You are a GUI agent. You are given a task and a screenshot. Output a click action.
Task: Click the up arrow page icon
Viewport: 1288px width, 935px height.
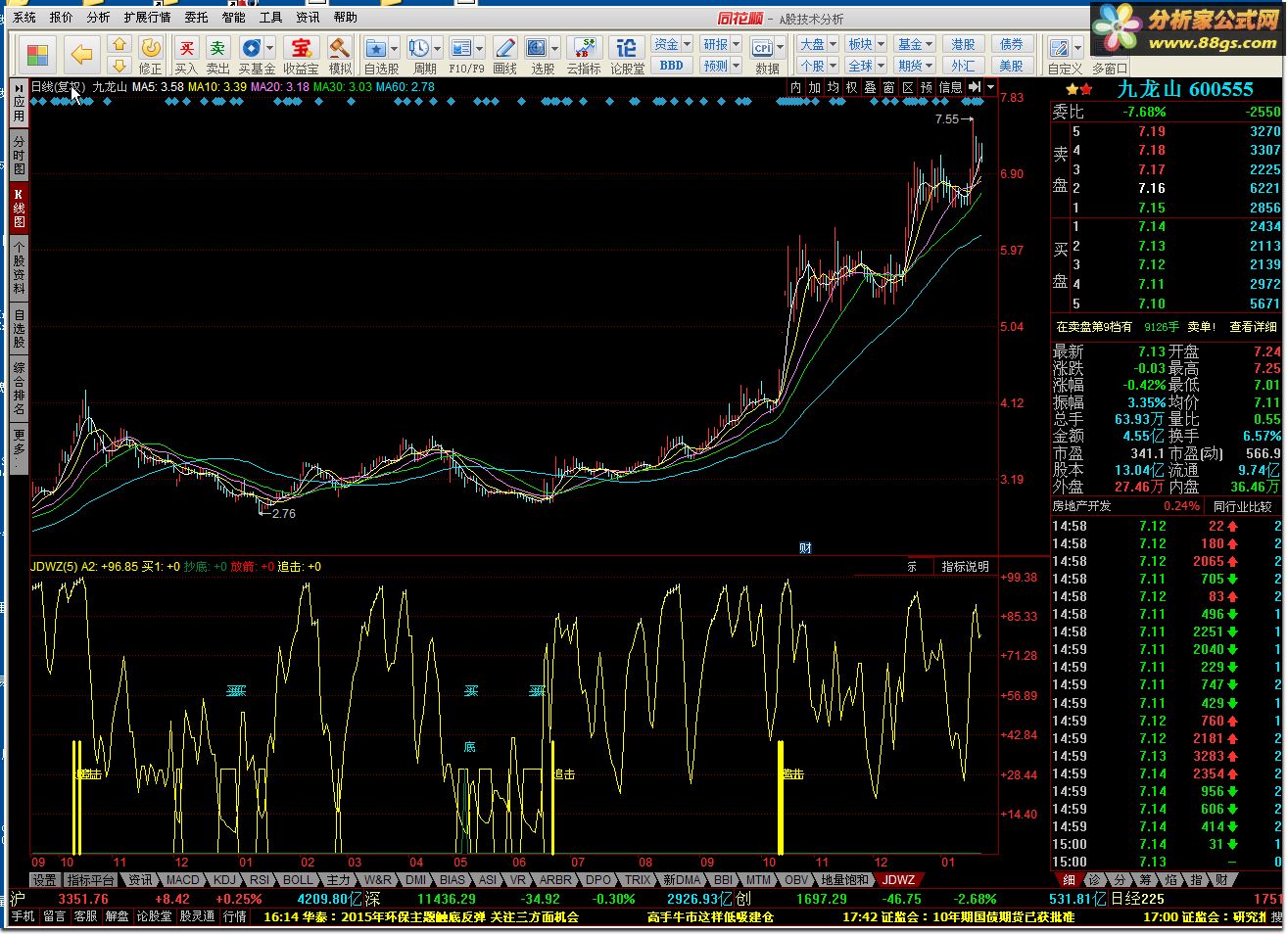click(x=119, y=45)
